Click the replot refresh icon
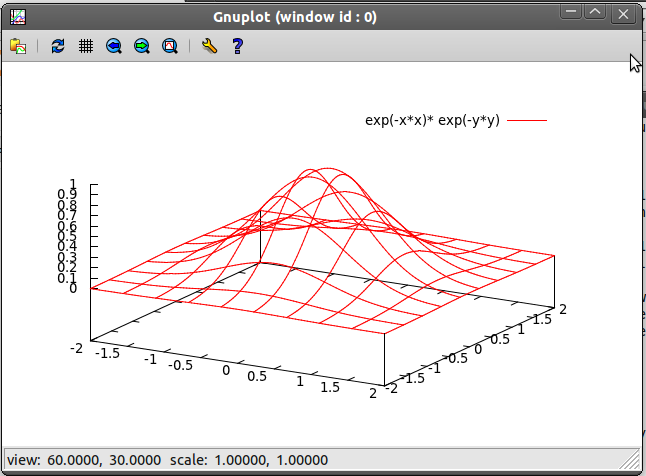This screenshot has width=646, height=476. tap(58, 46)
